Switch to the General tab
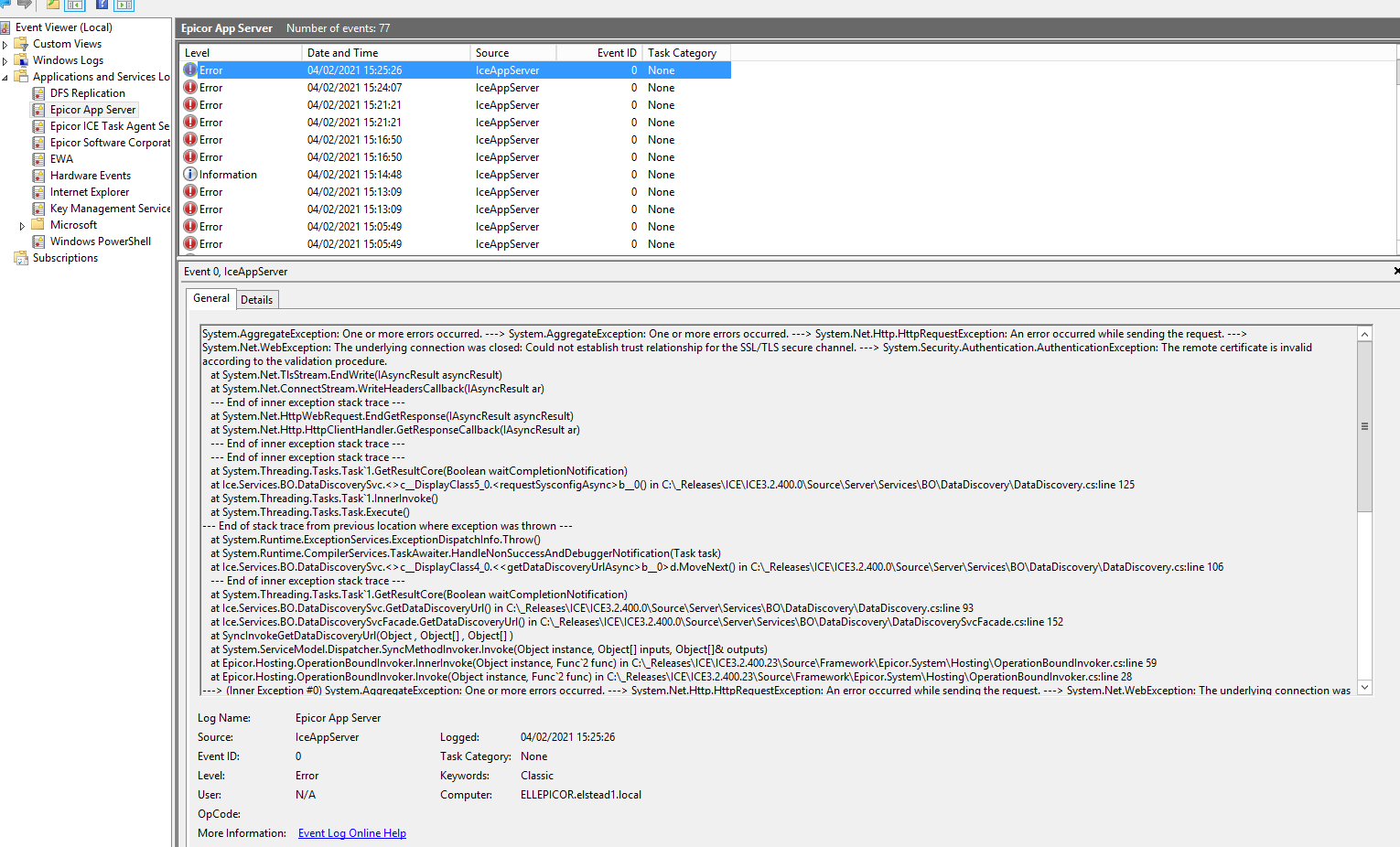1400x847 pixels. 211,298
